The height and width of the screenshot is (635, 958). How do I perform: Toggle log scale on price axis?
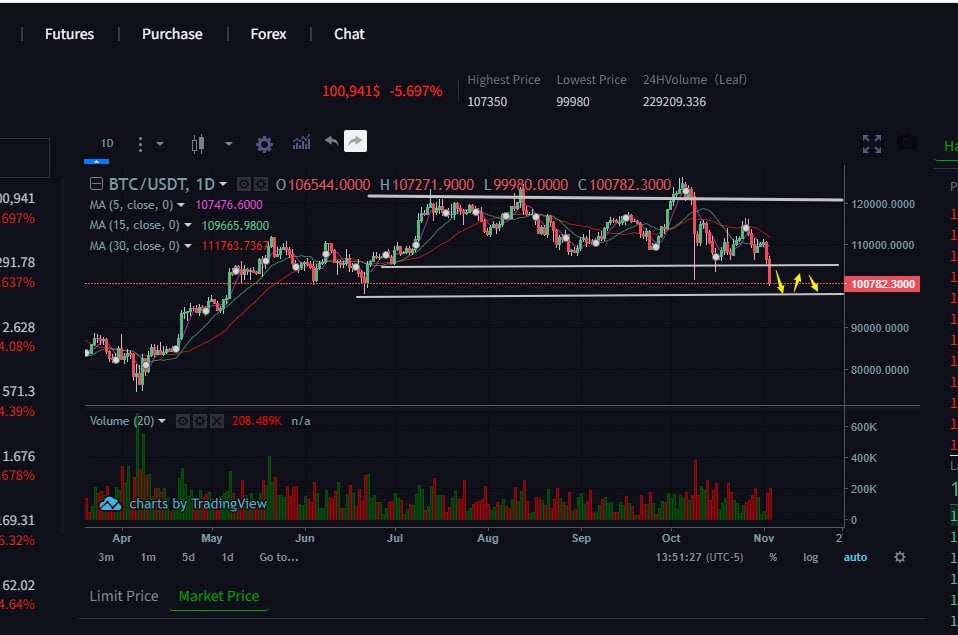click(x=810, y=557)
